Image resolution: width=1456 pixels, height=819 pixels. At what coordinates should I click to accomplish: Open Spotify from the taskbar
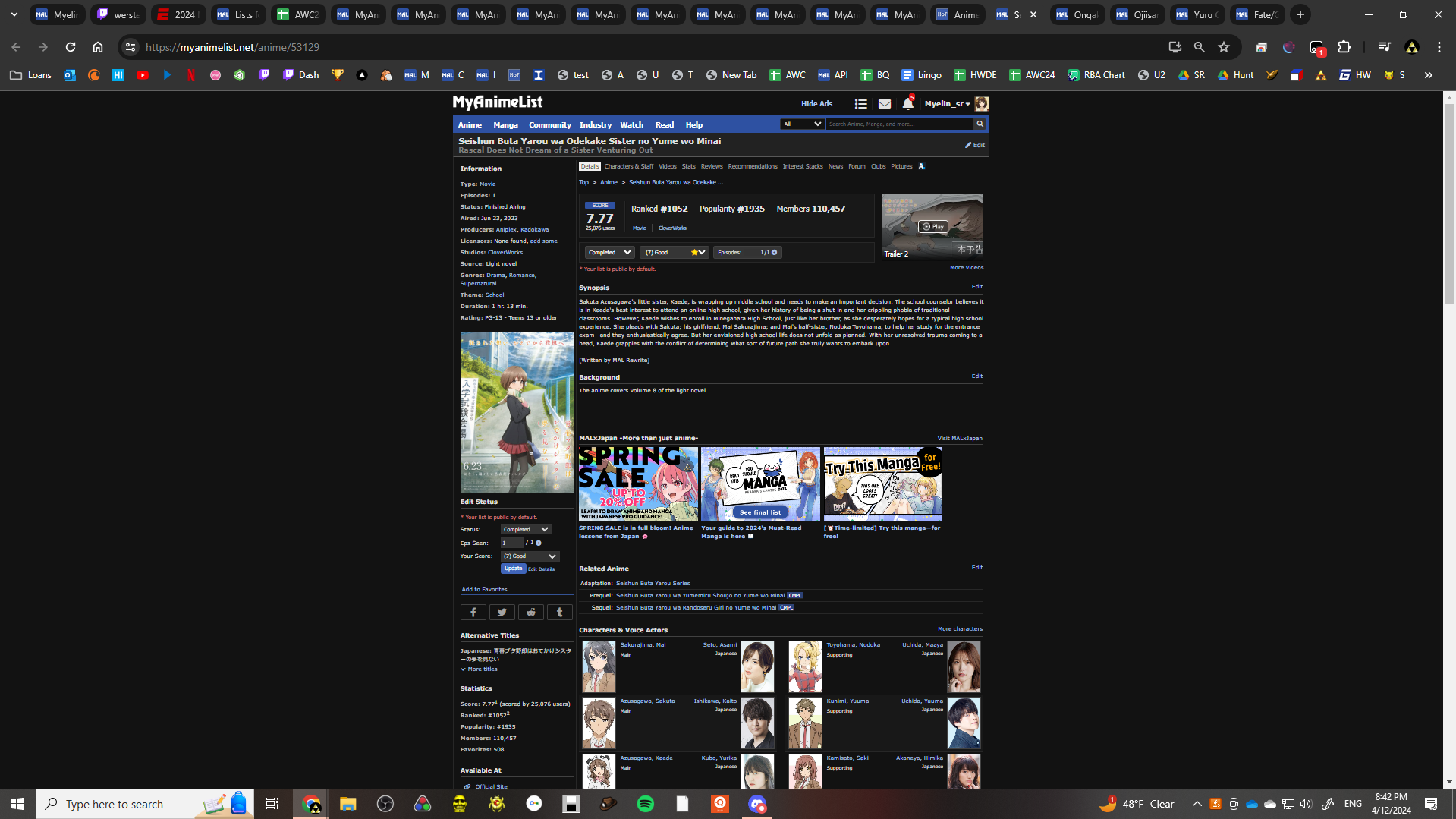(646, 804)
